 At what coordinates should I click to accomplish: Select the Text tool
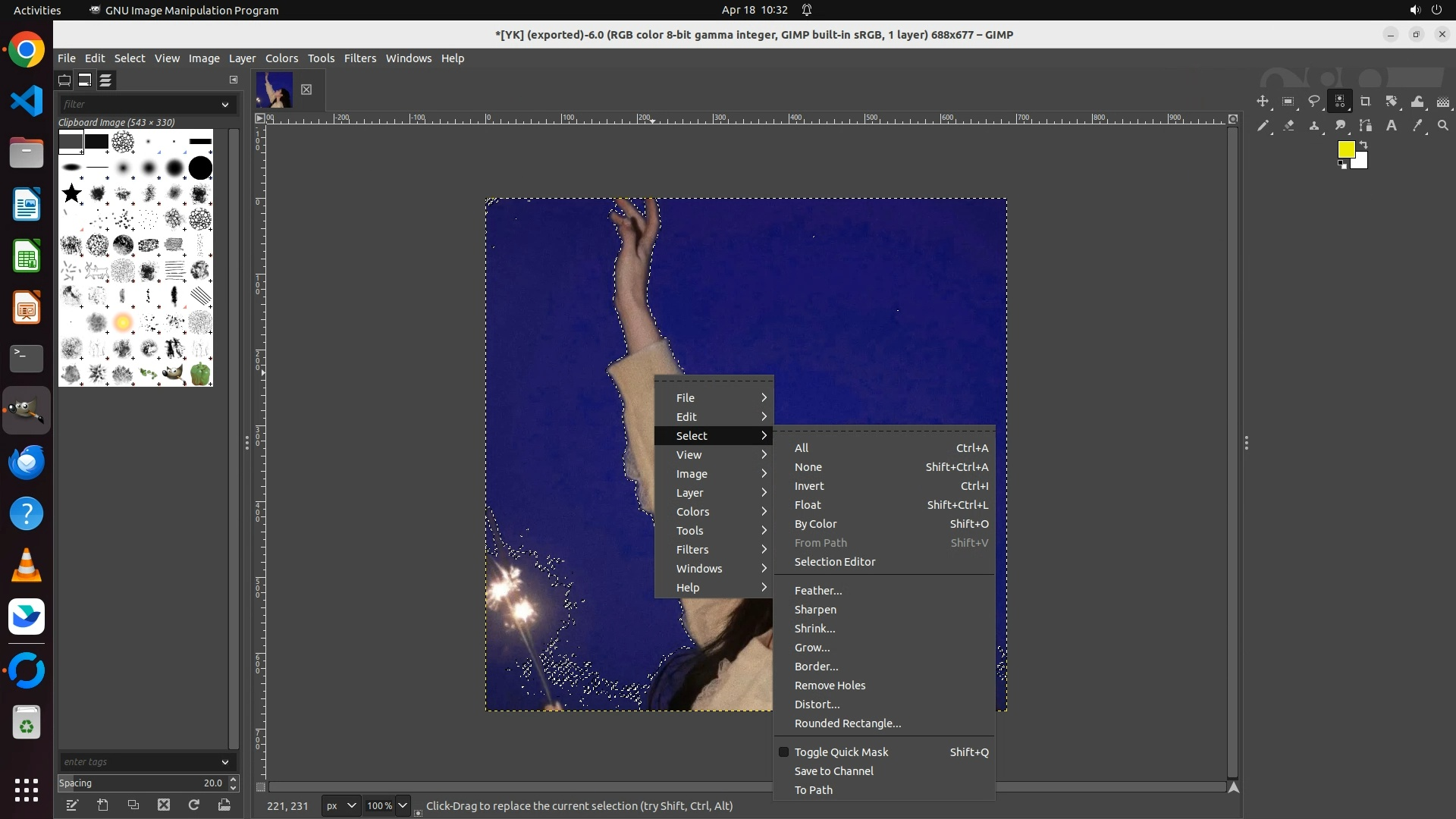(x=1392, y=126)
